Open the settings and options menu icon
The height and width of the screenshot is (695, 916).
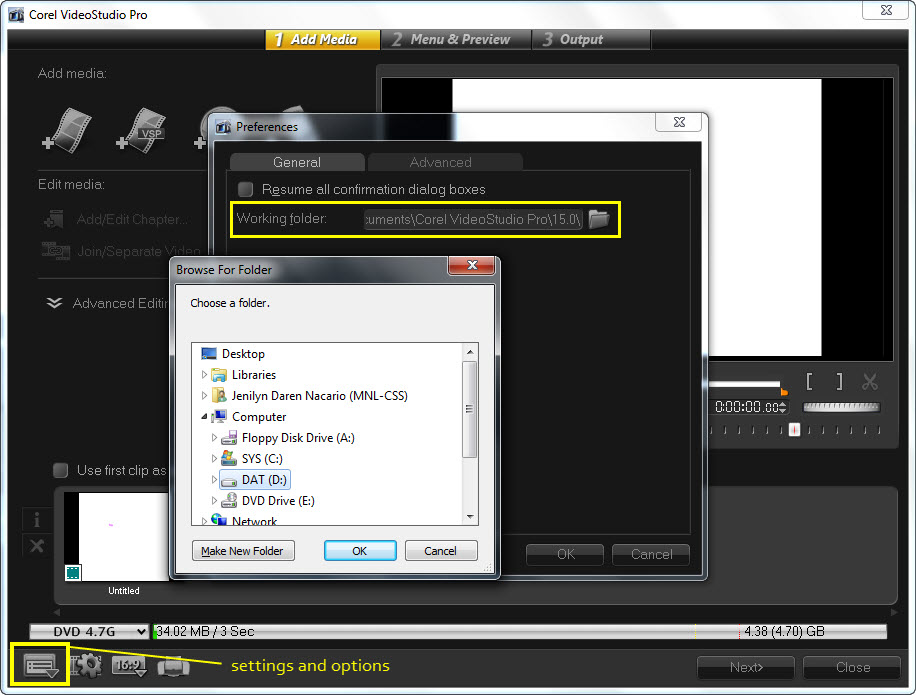coord(40,666)
